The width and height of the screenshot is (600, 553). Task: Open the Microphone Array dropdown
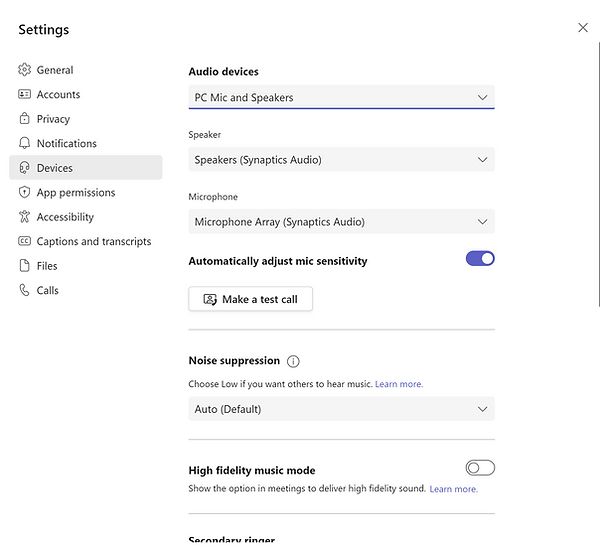(x=341, y=222)
